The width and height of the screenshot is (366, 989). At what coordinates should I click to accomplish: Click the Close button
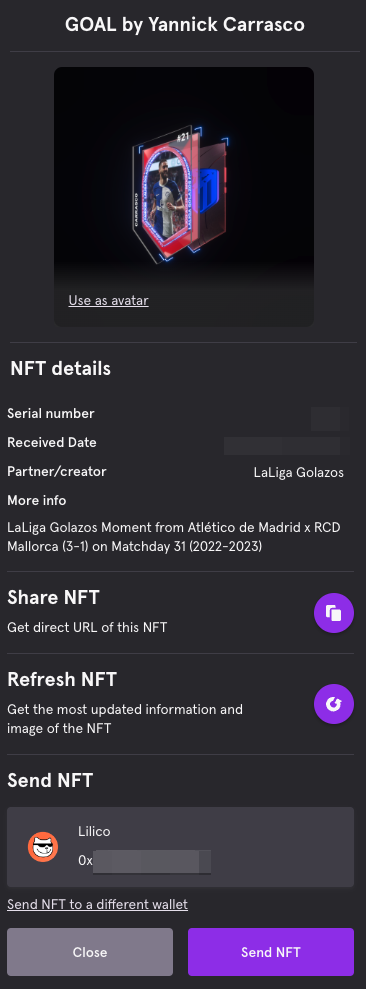pyautogui.click(x=90, y=952)
